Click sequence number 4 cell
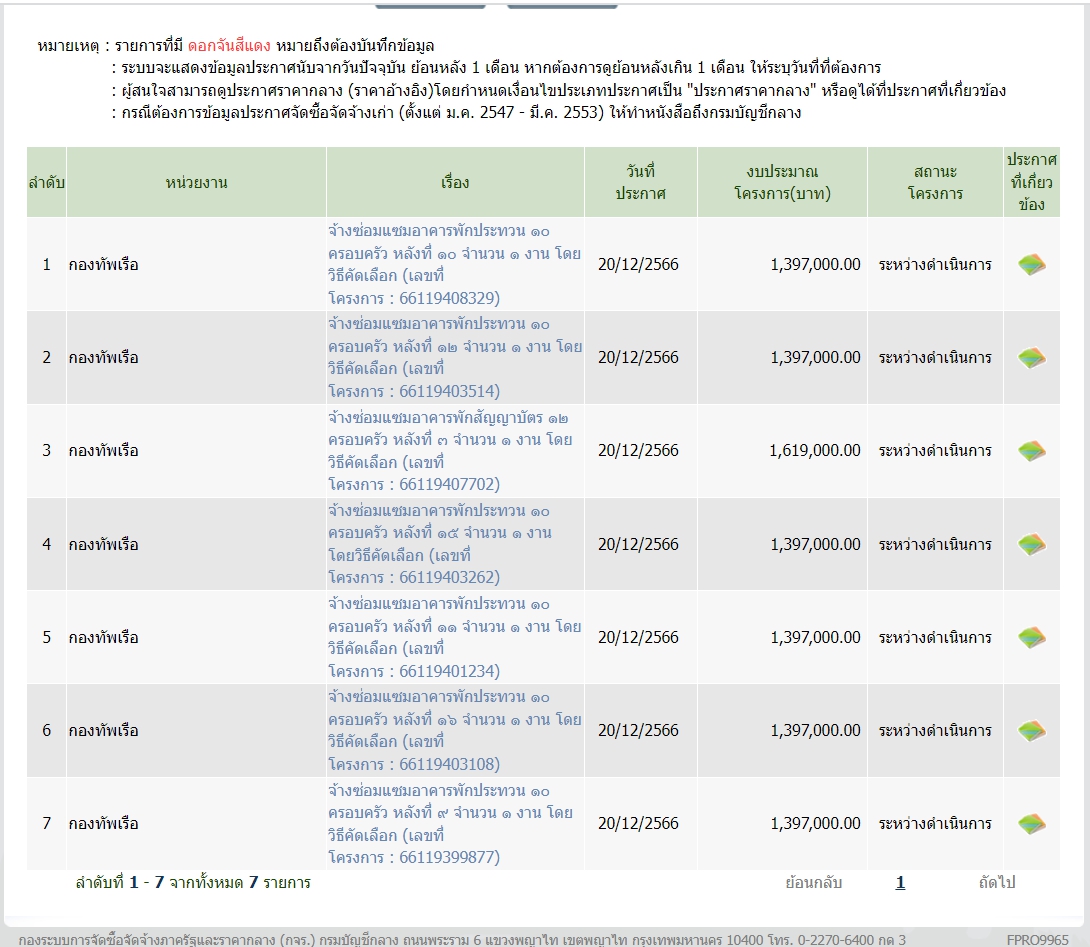The image size is (1090, 947). point(47,544)
